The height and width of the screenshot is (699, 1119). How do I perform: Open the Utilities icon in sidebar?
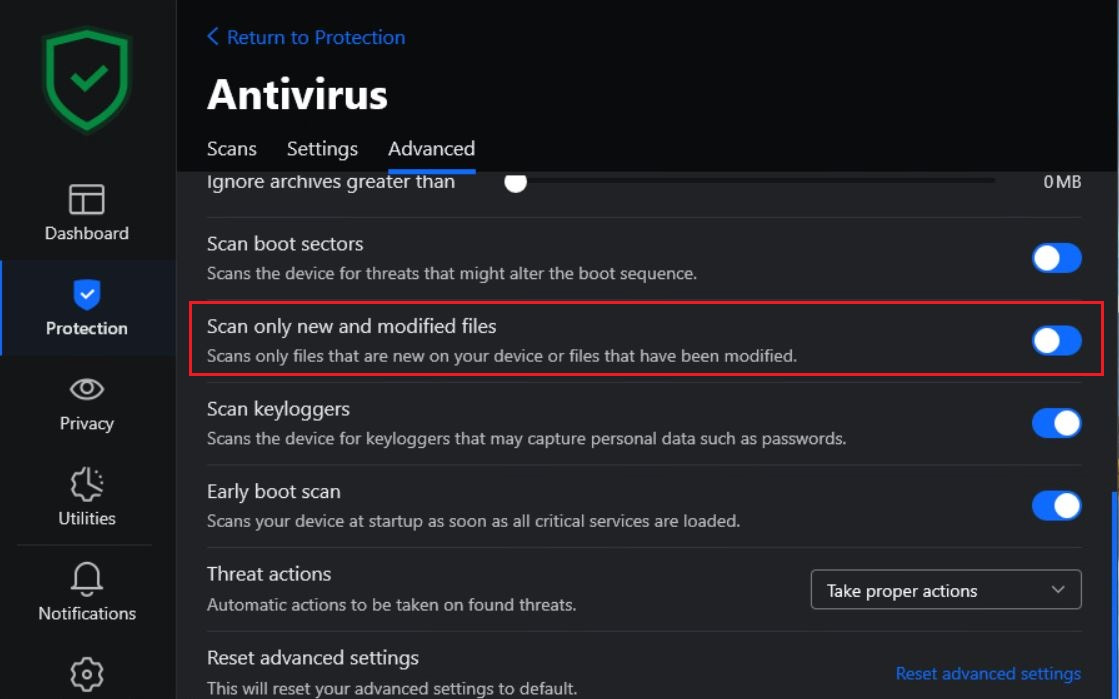pyautogui.click(x=86, y=484)
